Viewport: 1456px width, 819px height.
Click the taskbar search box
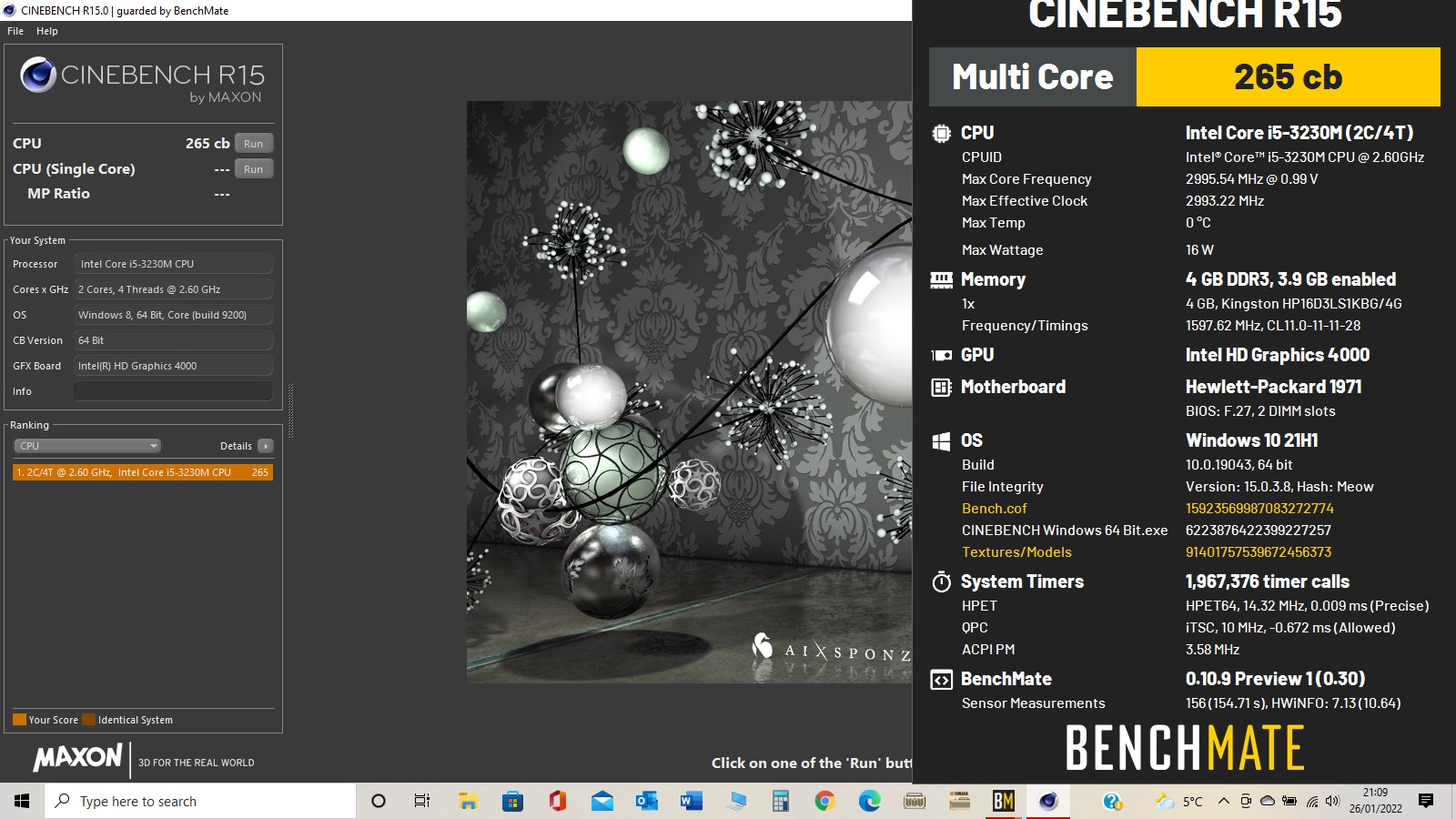pyautogui.click(x=200, y=801)
